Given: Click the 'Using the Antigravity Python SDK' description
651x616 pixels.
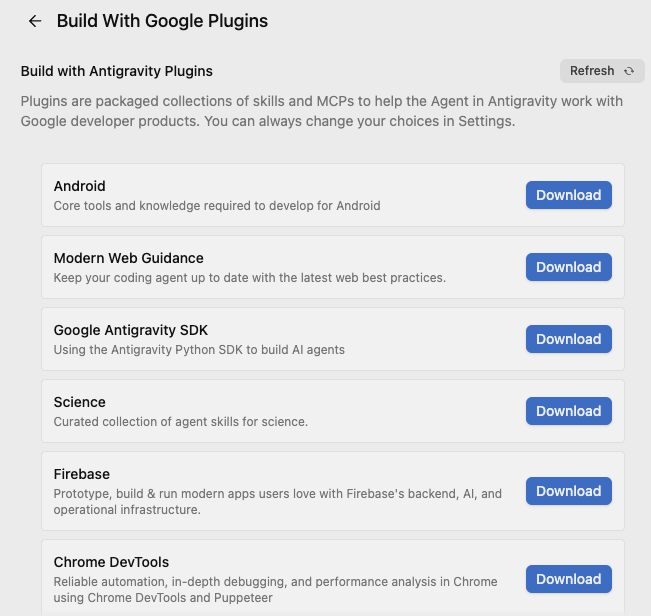Looking at the screenshot, I should pos(199,350).
